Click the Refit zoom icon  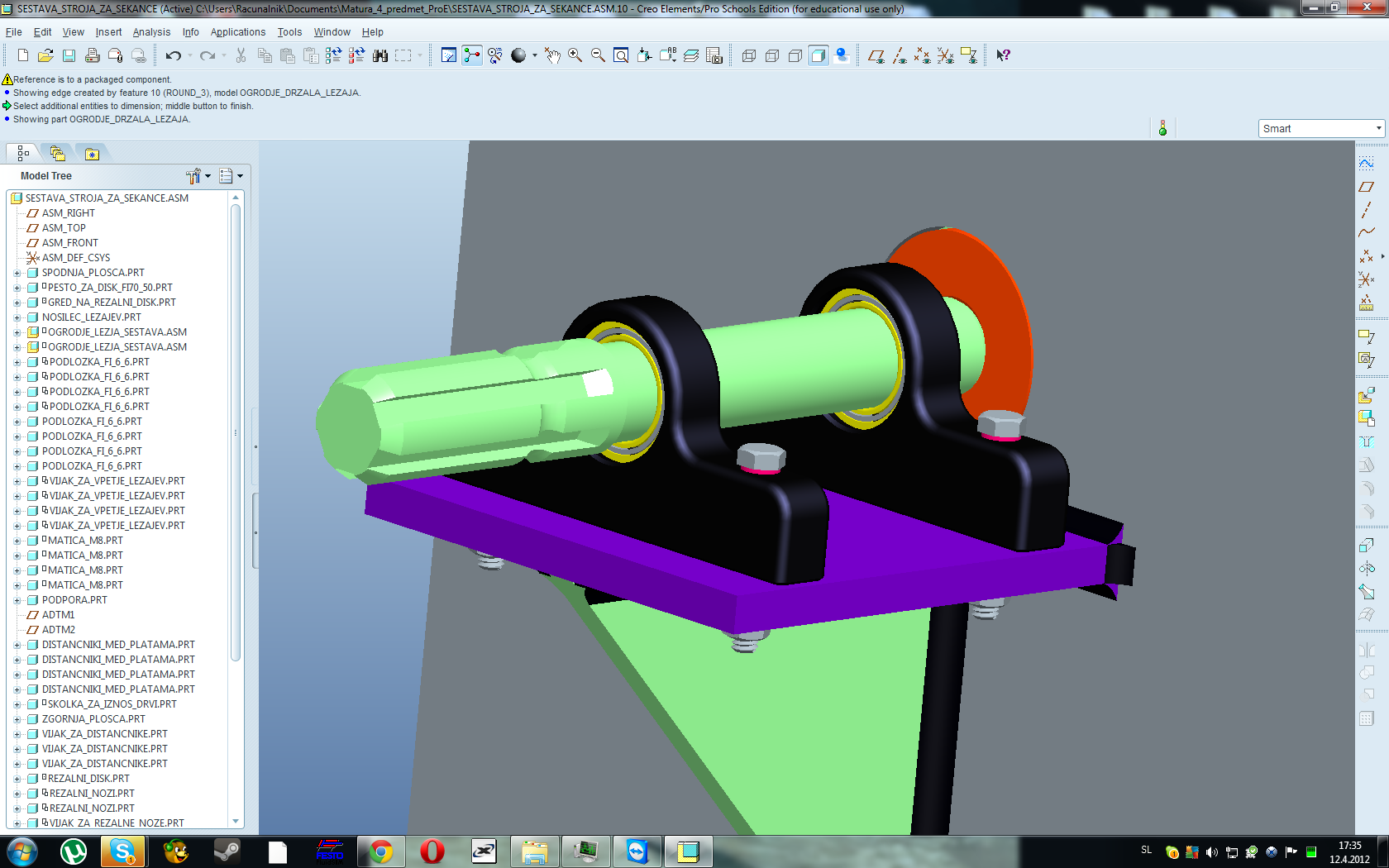point(621,55)
